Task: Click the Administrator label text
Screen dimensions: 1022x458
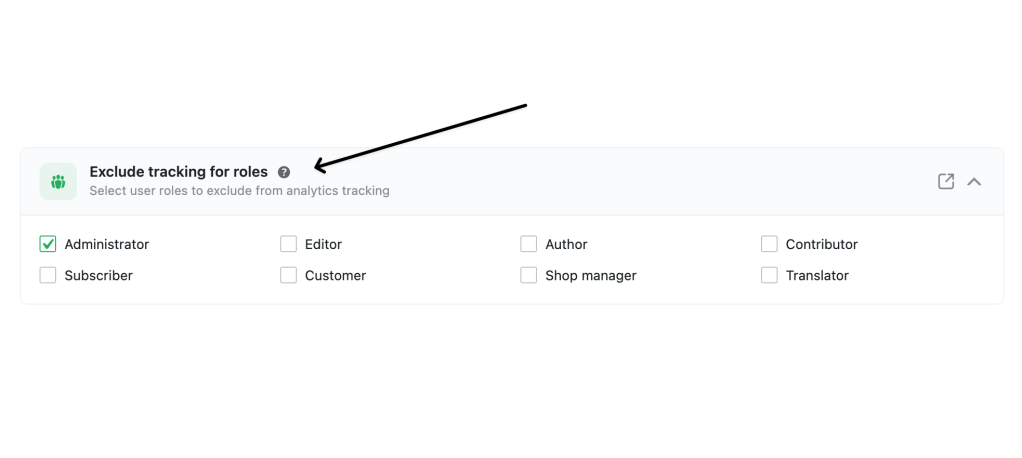Action: 107,244
